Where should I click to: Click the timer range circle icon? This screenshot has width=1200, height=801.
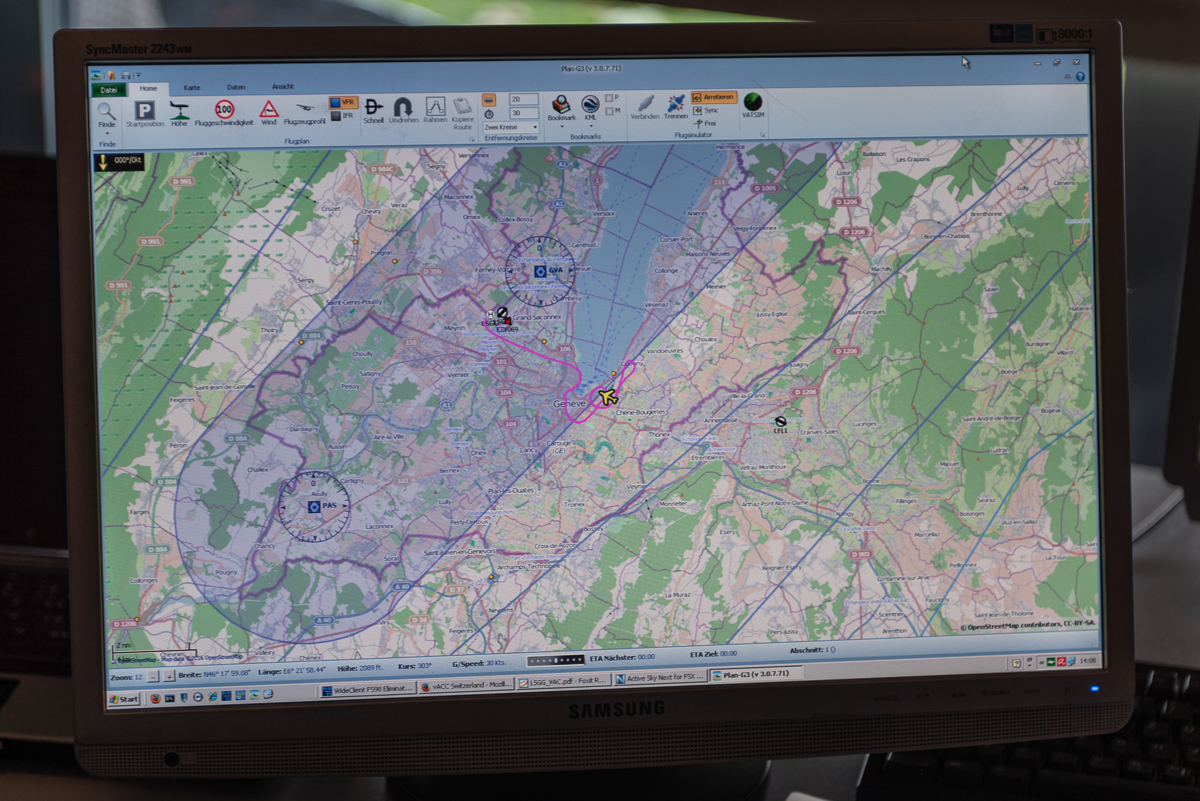(x=489, y=114)
